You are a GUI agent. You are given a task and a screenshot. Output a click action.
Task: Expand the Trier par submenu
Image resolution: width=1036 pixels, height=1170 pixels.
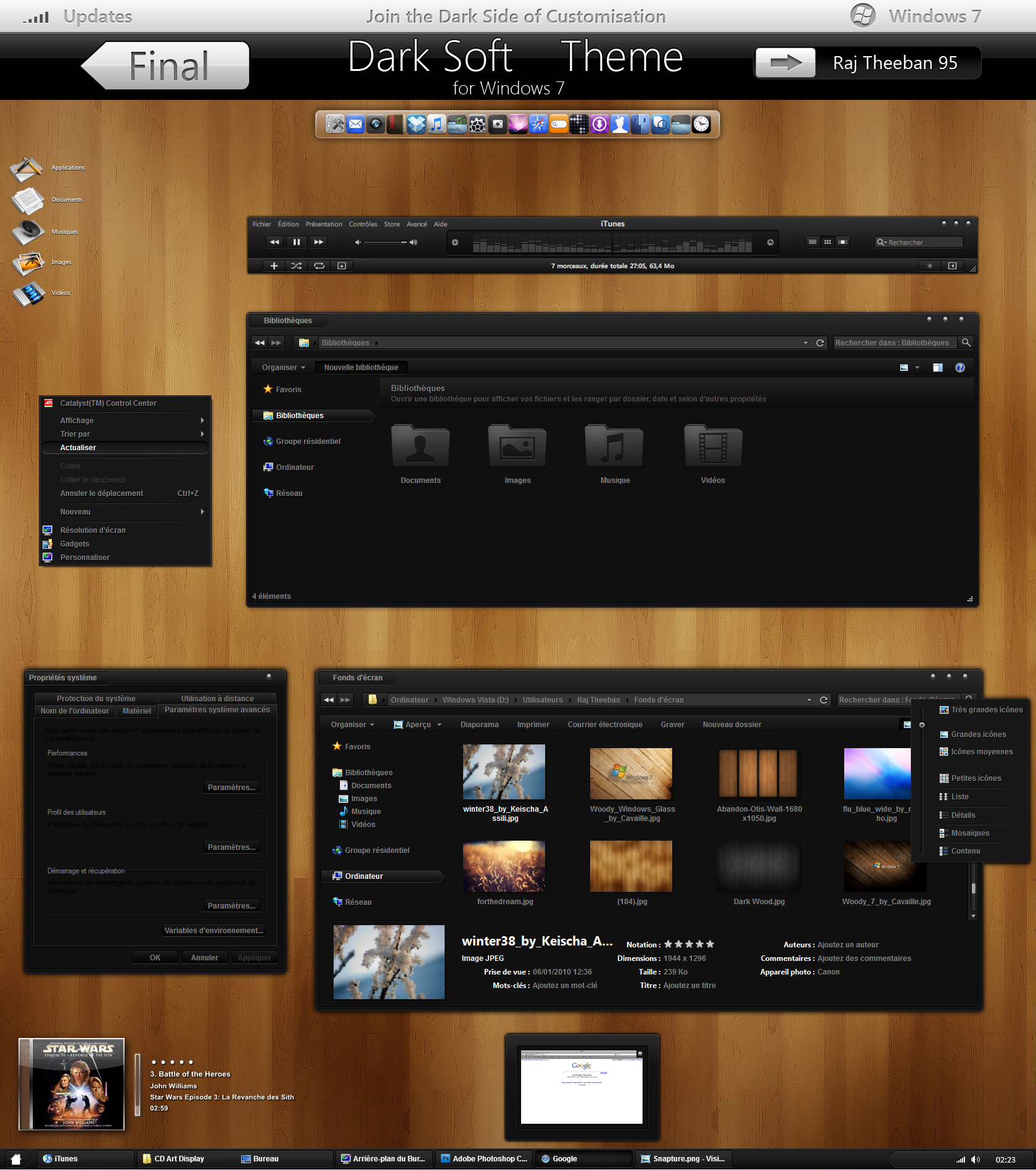[x=125, y=434]
